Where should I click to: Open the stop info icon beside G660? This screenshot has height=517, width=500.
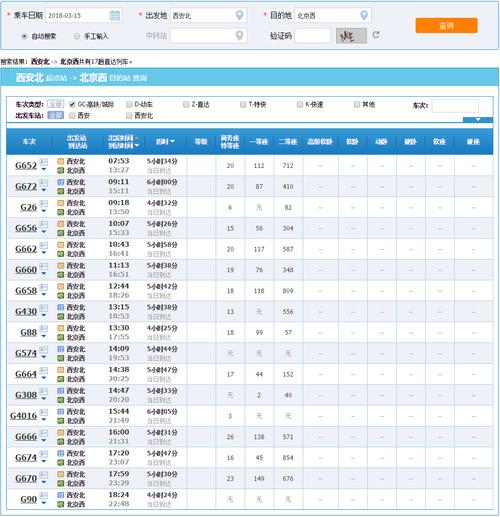tap(44, 266)
